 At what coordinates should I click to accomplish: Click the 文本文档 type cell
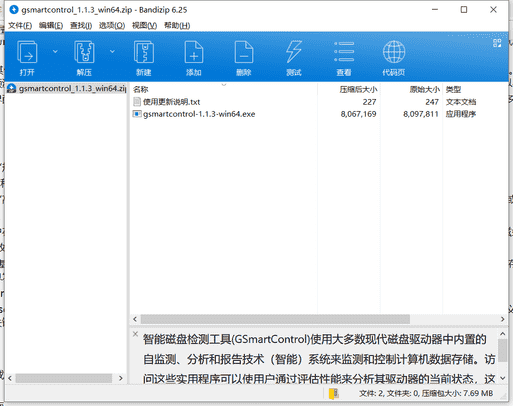tap(461, 102)
